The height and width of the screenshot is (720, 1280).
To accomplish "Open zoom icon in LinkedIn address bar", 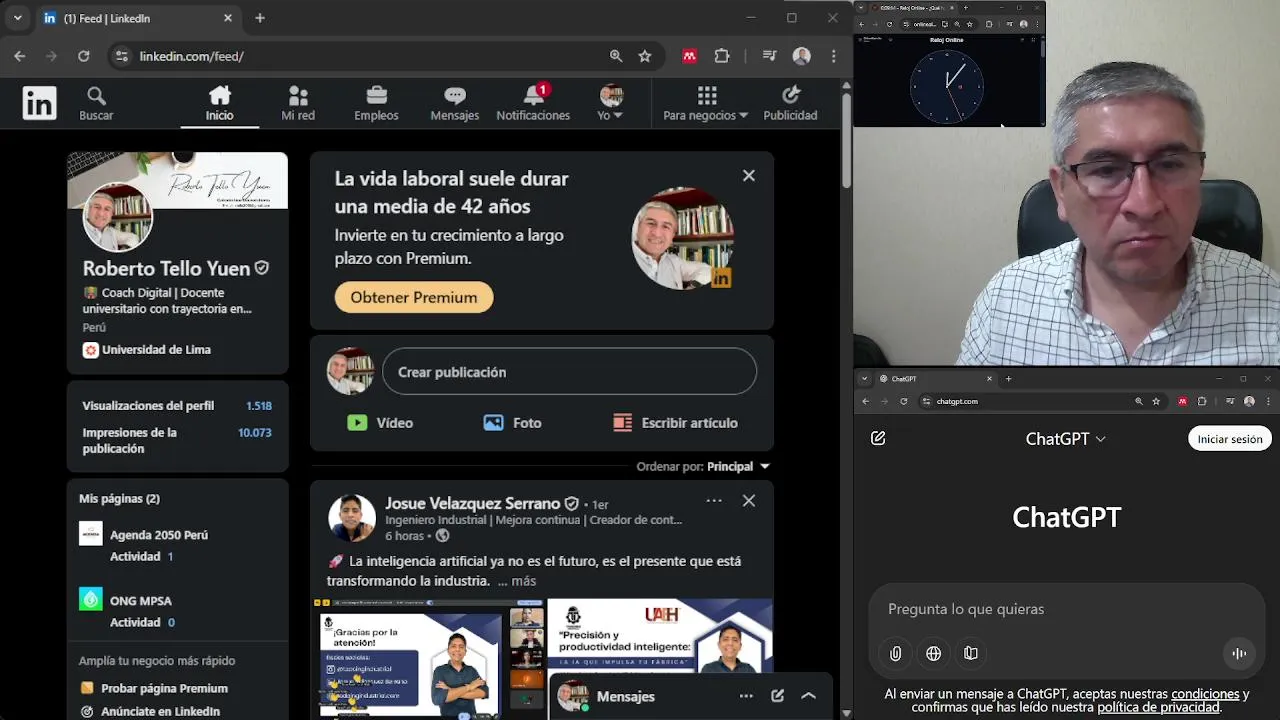I will coord(616,56).
